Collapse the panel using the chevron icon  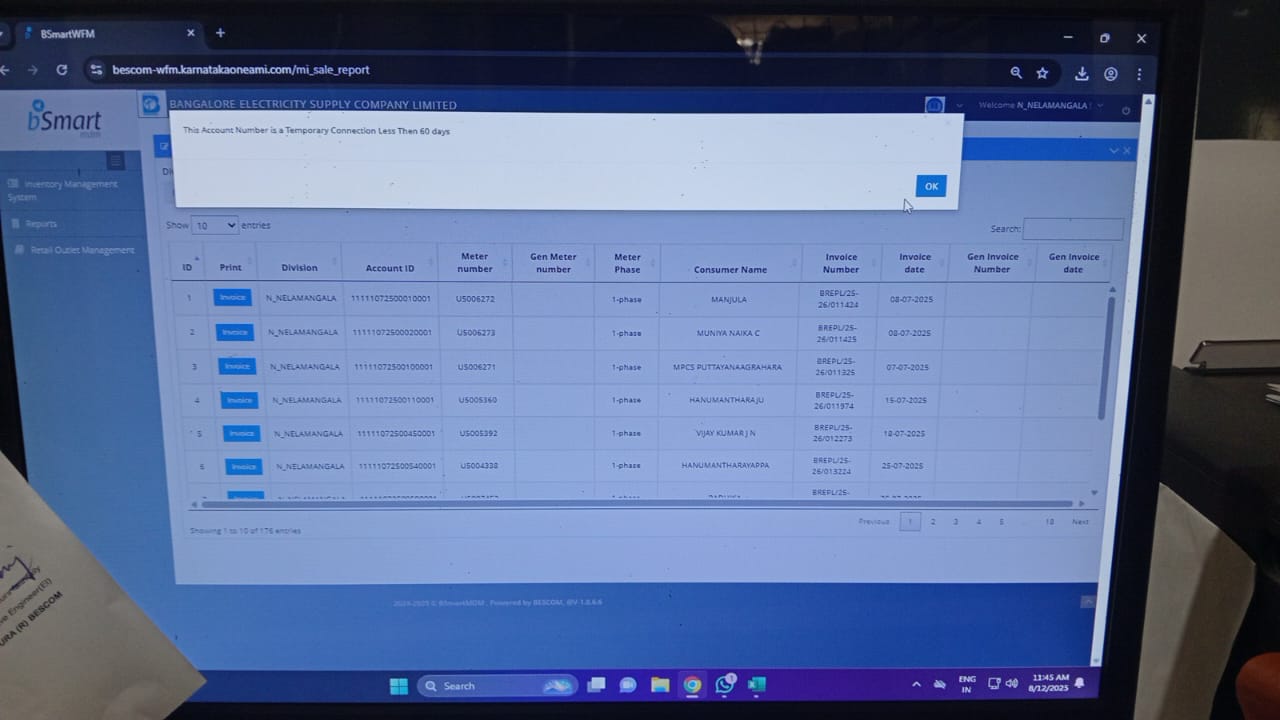click(x=1114, y=151)
